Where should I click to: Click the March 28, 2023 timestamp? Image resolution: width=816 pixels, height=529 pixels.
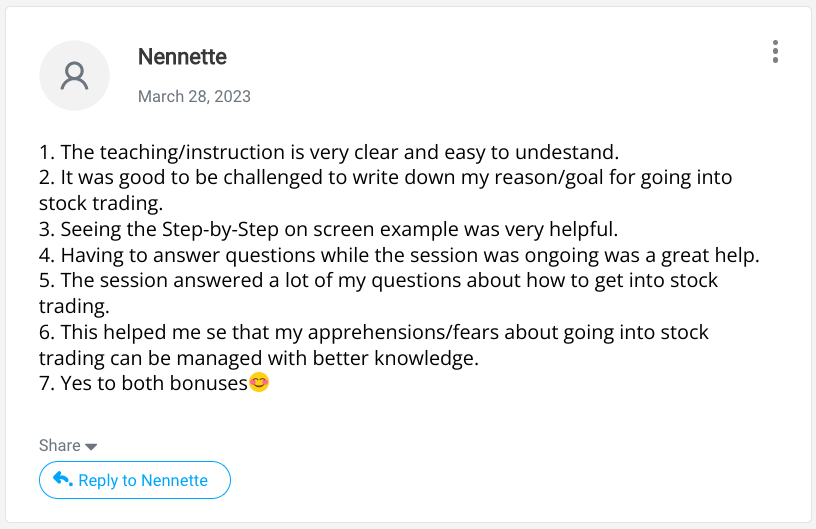tap(194, 96)
